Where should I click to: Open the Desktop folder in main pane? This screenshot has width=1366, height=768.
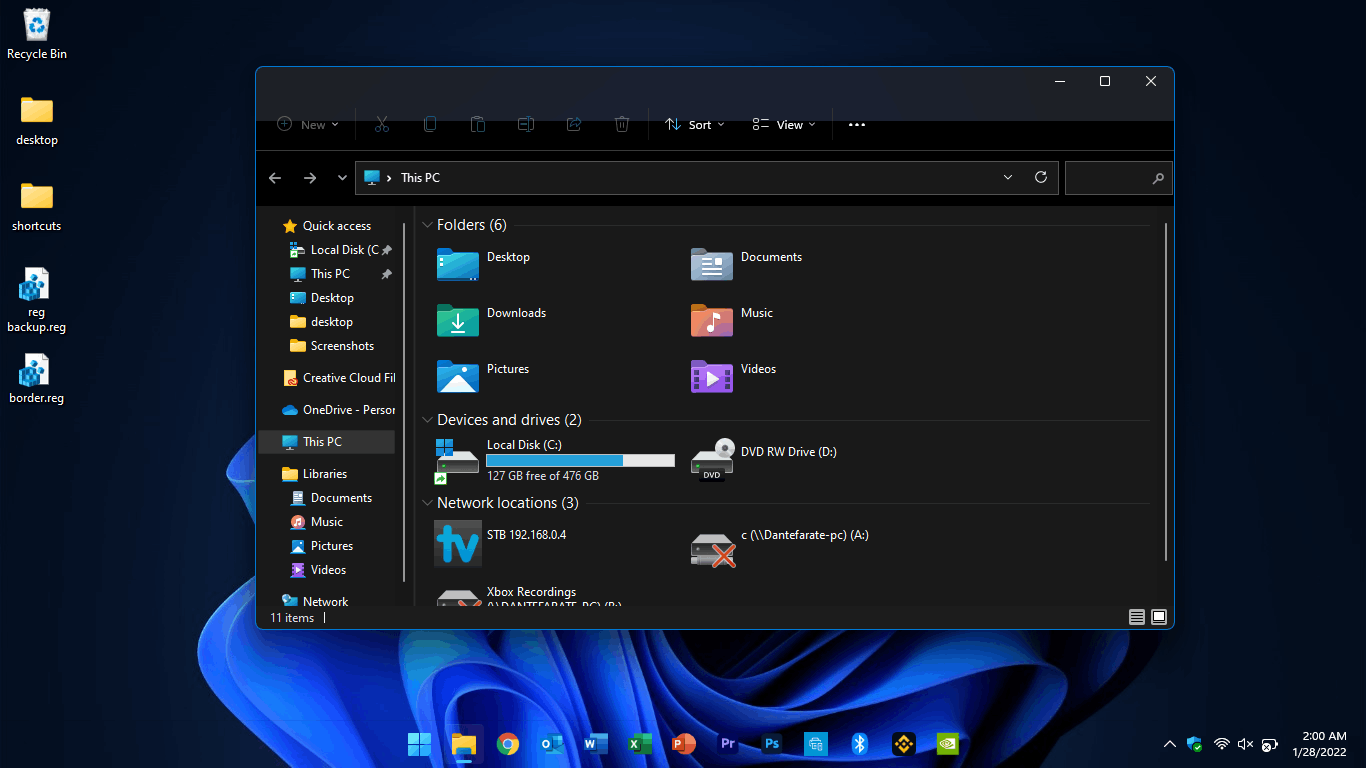point(484,264)
